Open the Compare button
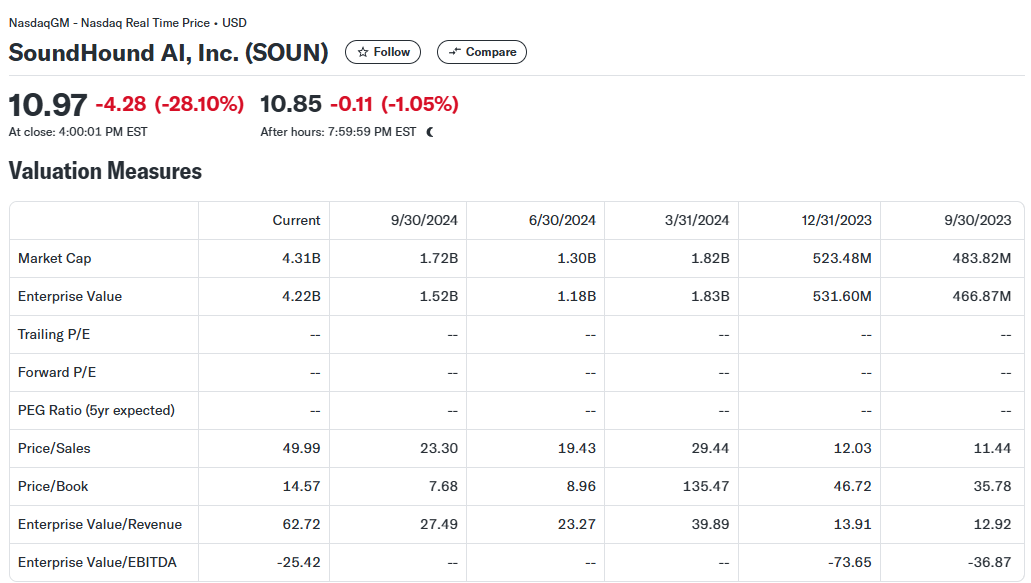The image size is (1031, 583). (x=481, y=52)
